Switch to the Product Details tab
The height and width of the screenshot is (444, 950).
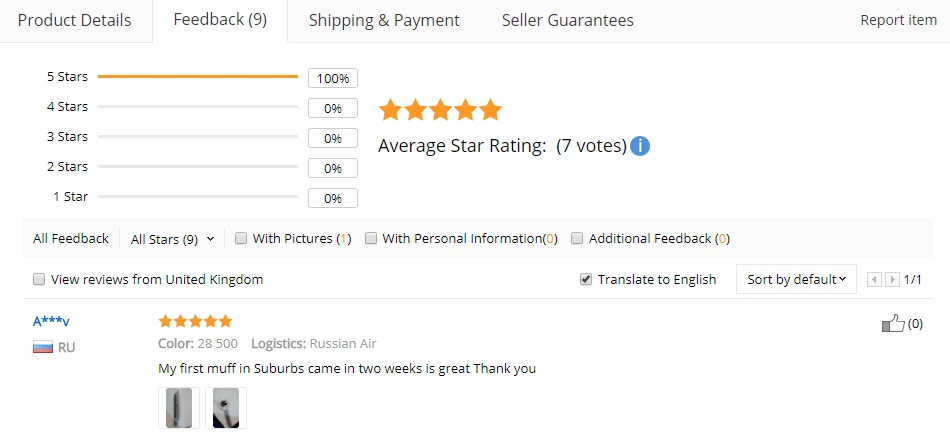(x=75, y=21)
